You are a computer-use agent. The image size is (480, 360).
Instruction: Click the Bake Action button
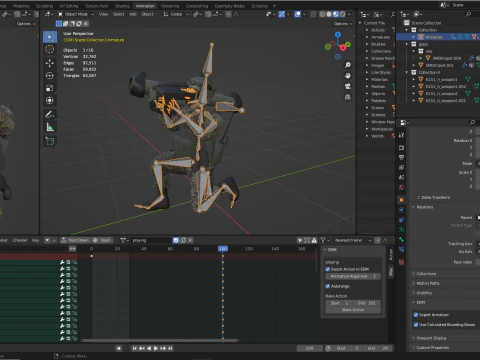(353, 310)
